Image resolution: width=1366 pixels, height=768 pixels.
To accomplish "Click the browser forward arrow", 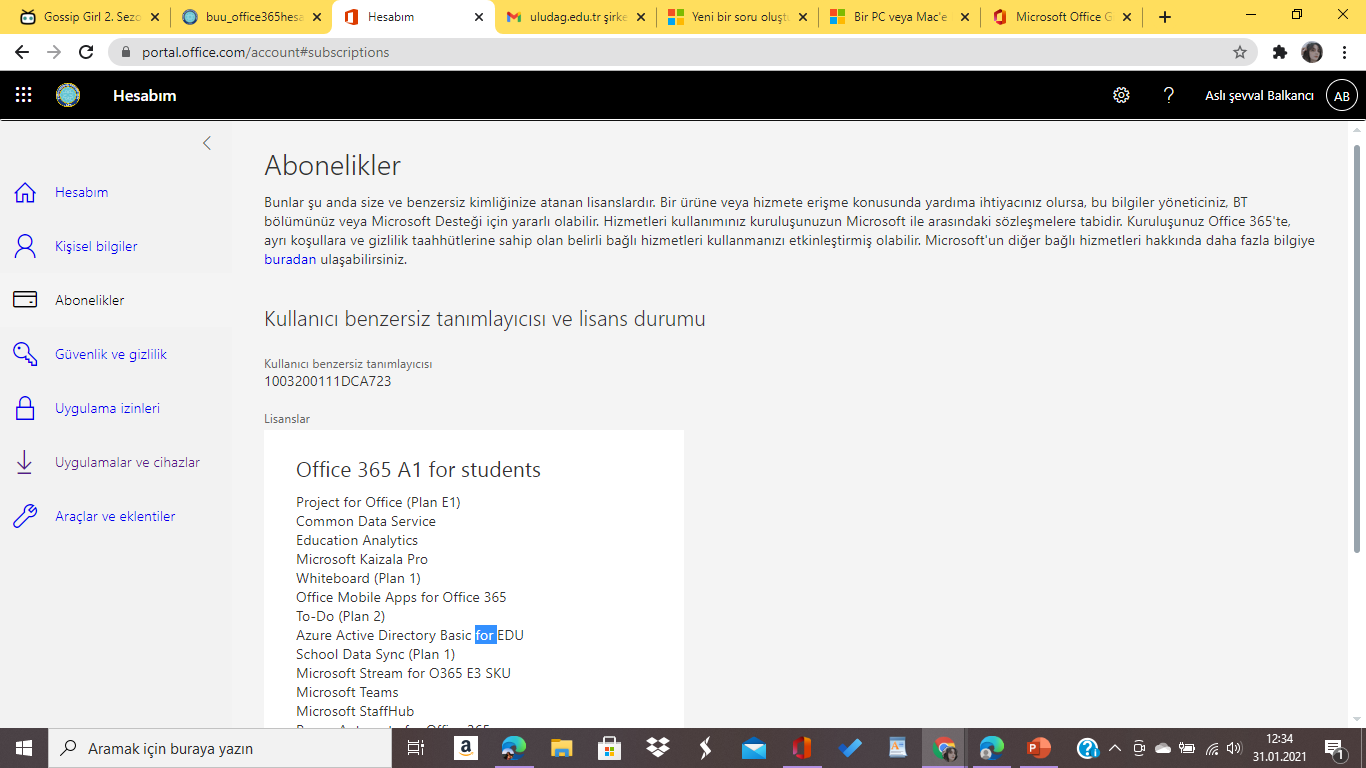I will 54,52.
